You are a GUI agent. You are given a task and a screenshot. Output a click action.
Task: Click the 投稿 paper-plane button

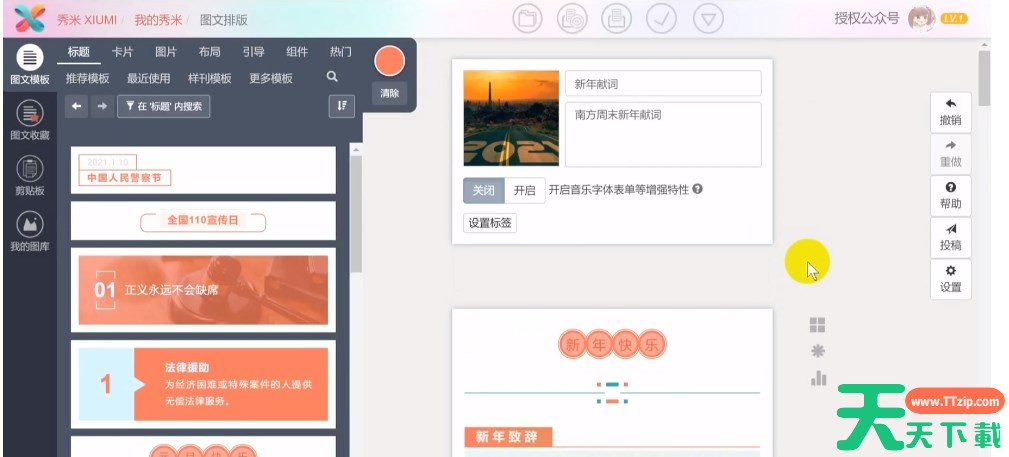950,237
